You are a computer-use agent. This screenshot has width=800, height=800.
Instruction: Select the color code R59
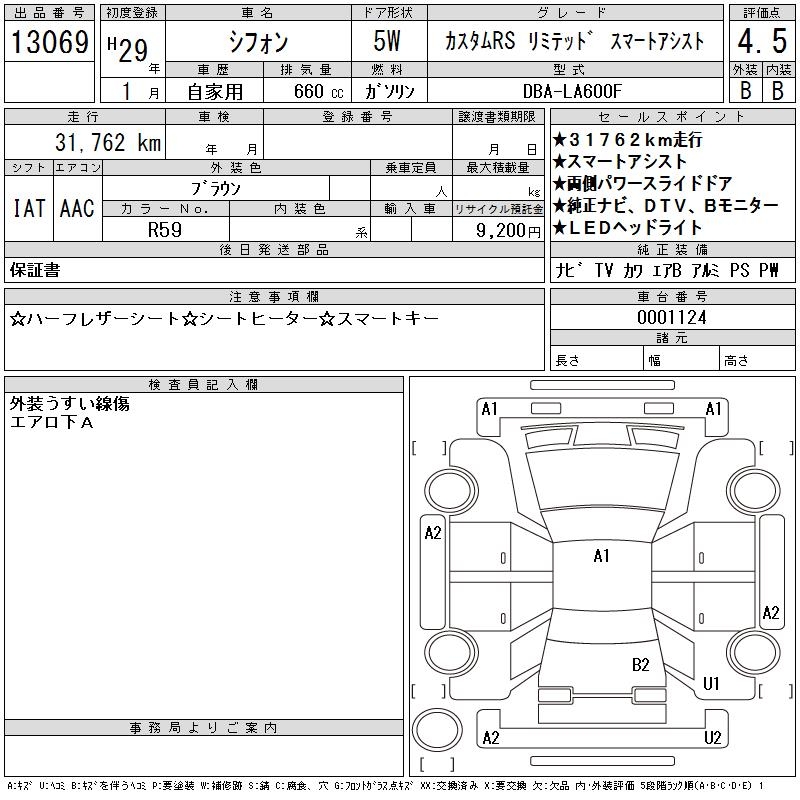[x=165, y=229]
